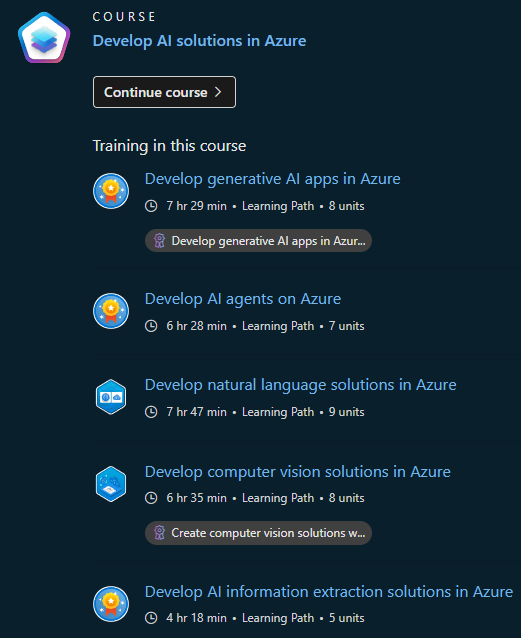Screen dimensions: 521x638
Task: Click the course pentagon badge icon
Action: pos(44,37)
